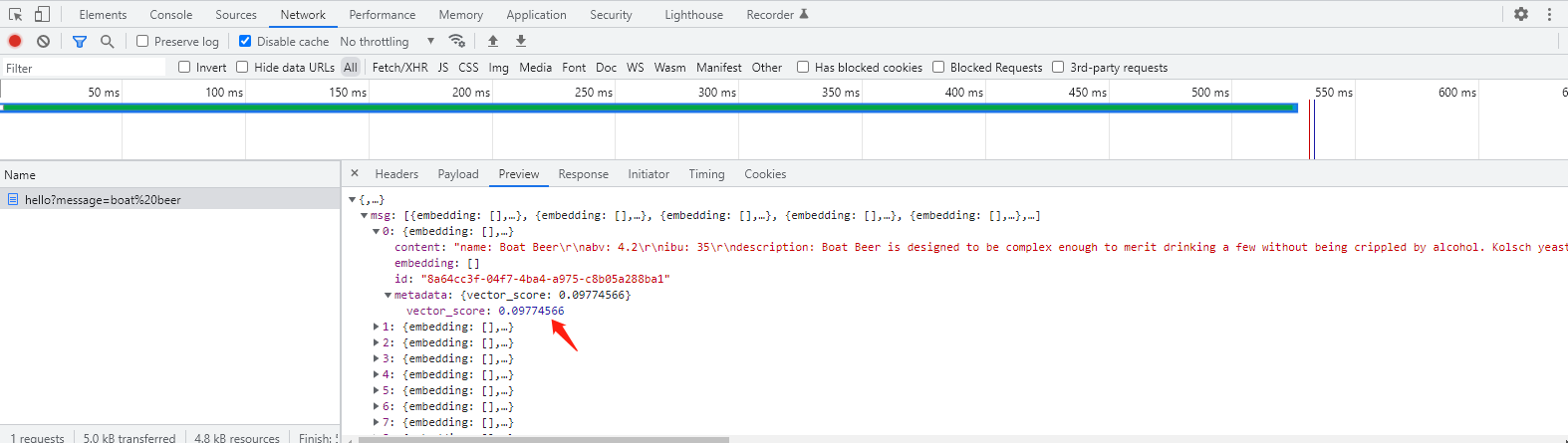Filter requests by Wasm type

pyautogui.click(x=669, y=67)
